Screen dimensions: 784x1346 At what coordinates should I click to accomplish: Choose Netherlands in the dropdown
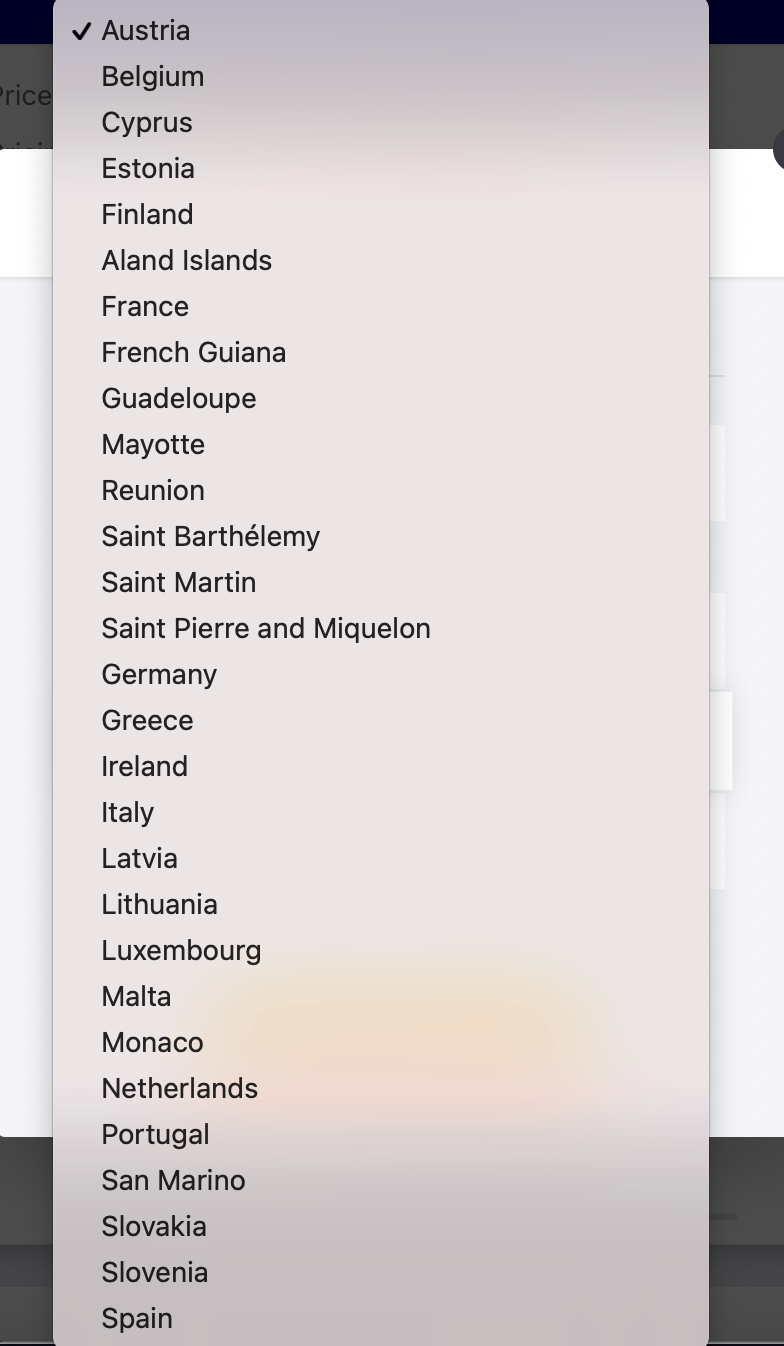180,1089
